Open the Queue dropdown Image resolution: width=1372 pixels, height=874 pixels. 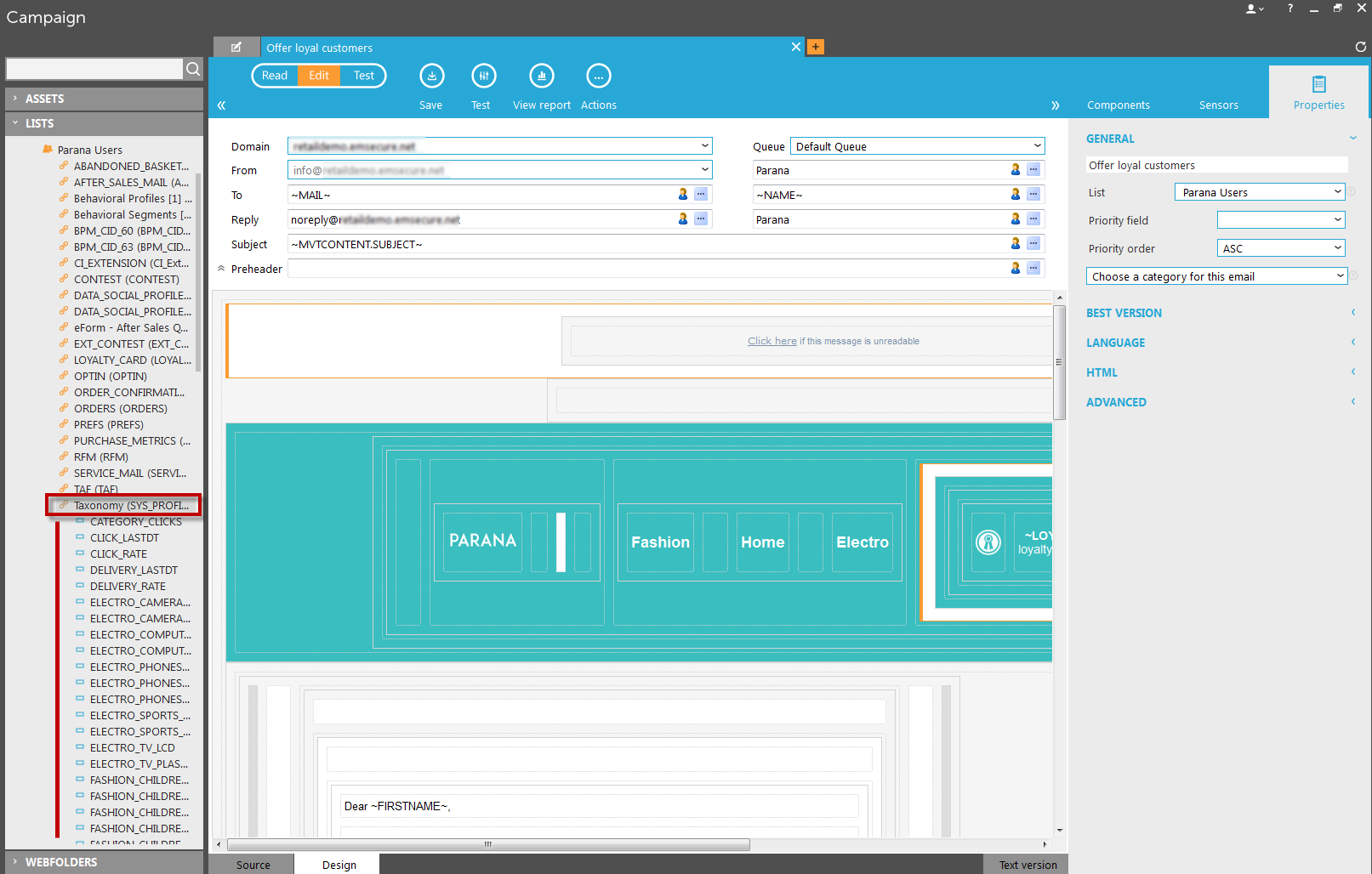917,146
